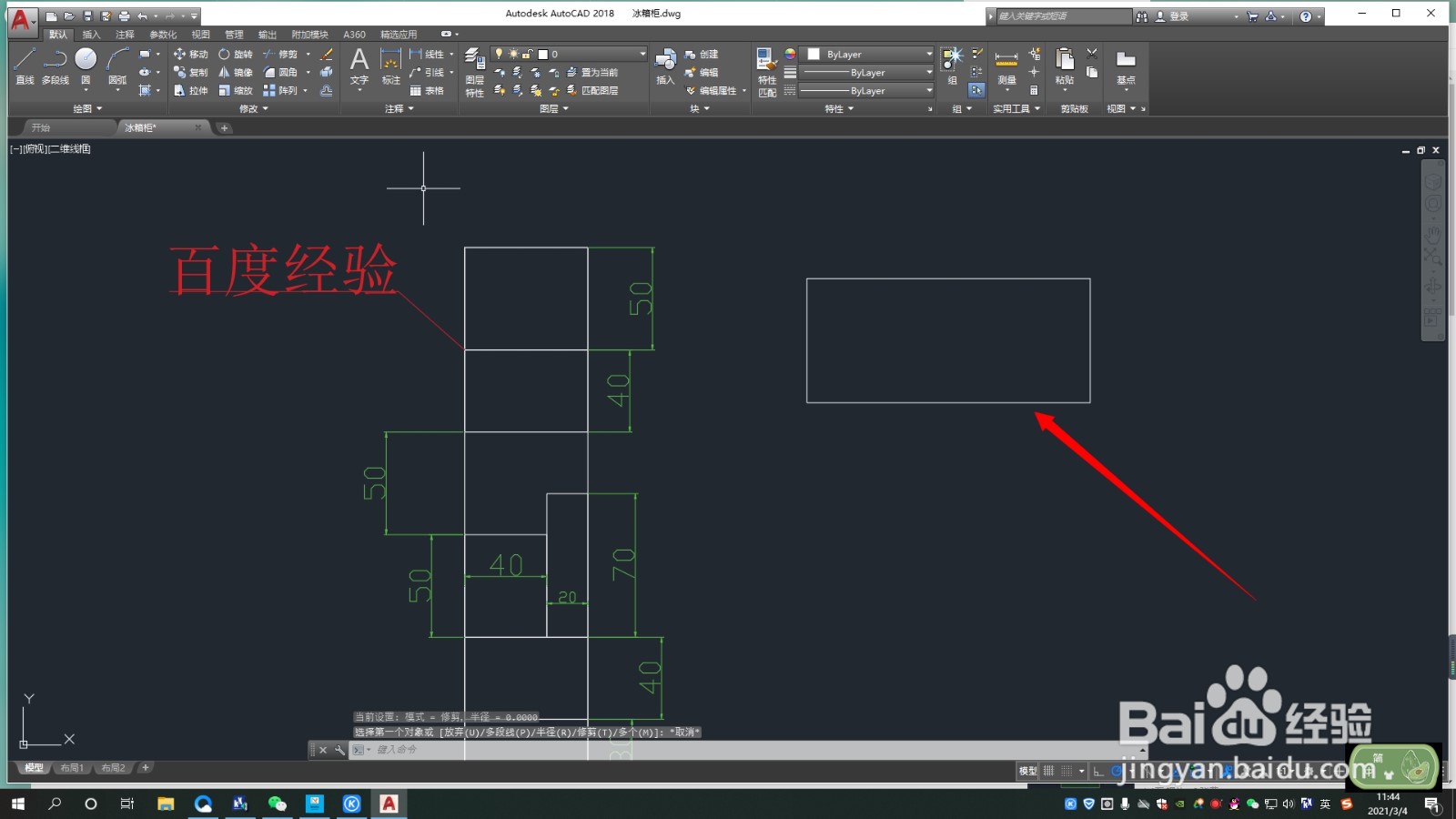Image resolution: width=1456 pixels, height=819 pixels.
Task: Click the Linear dimension (线性) button
Action: pyautogui.click(x=427, y=55)
